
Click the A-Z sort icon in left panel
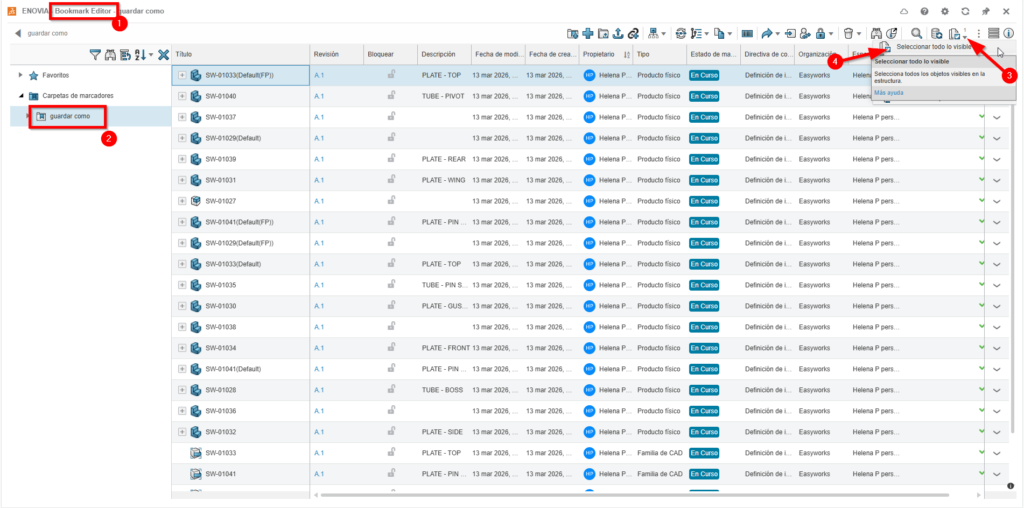click(x=140, y=56)
